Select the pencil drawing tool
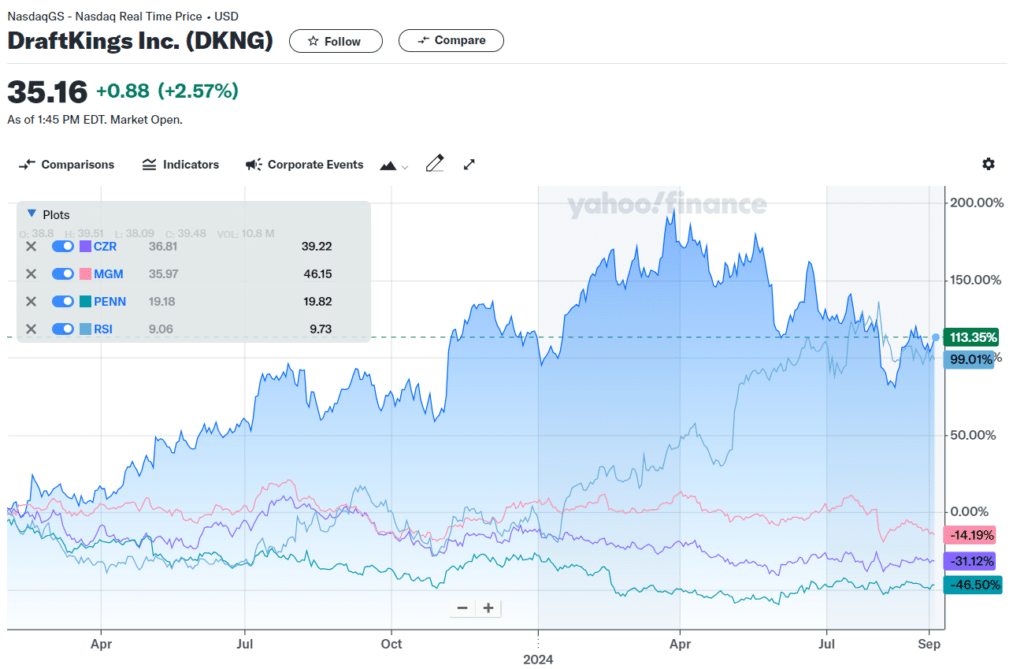The image size is (1024, 669). (435, 163)
